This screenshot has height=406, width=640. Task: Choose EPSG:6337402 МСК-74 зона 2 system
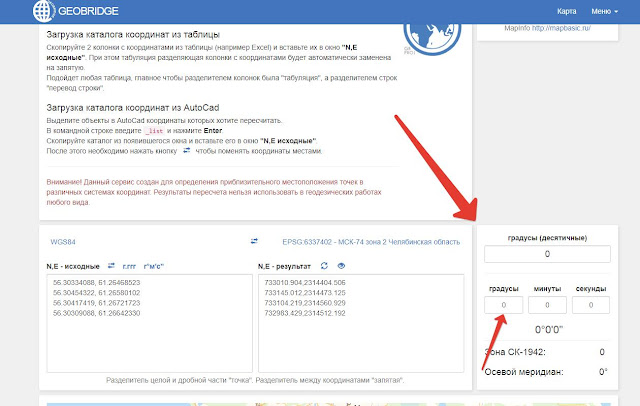(x=371, y=242)
